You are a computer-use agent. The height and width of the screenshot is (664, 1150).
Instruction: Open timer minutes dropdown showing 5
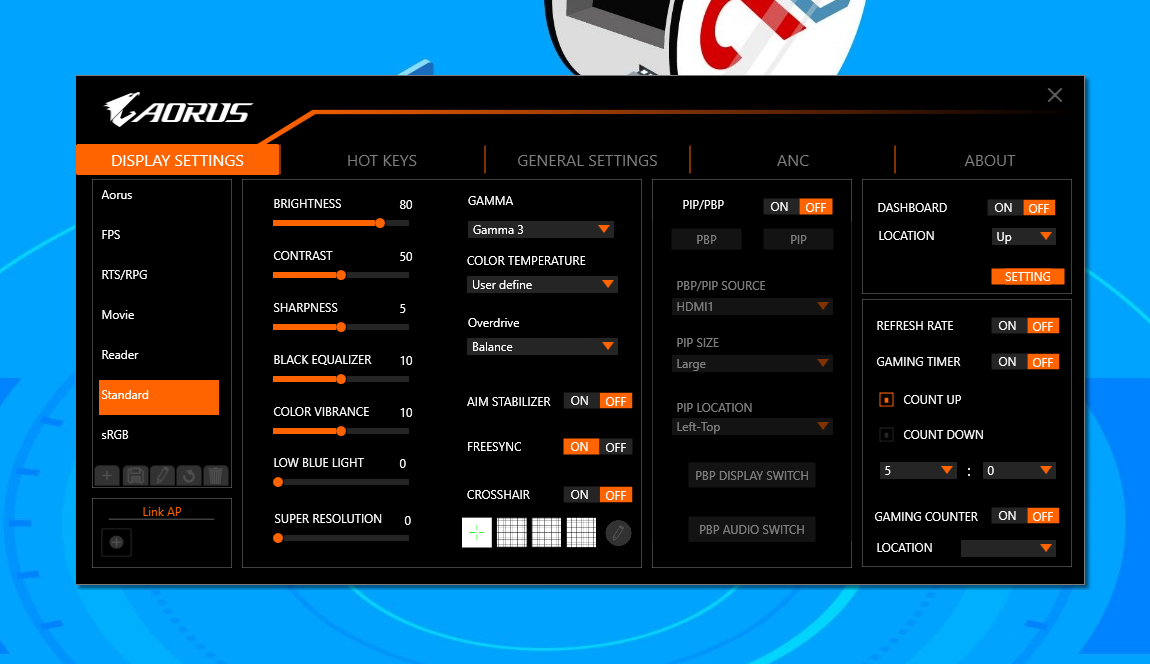[x=918, y=470]
